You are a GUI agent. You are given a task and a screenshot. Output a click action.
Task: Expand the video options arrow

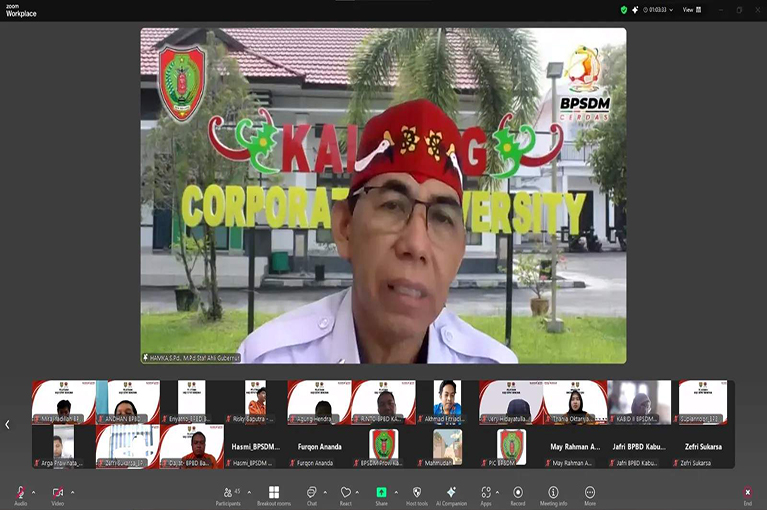click(71, 491)
